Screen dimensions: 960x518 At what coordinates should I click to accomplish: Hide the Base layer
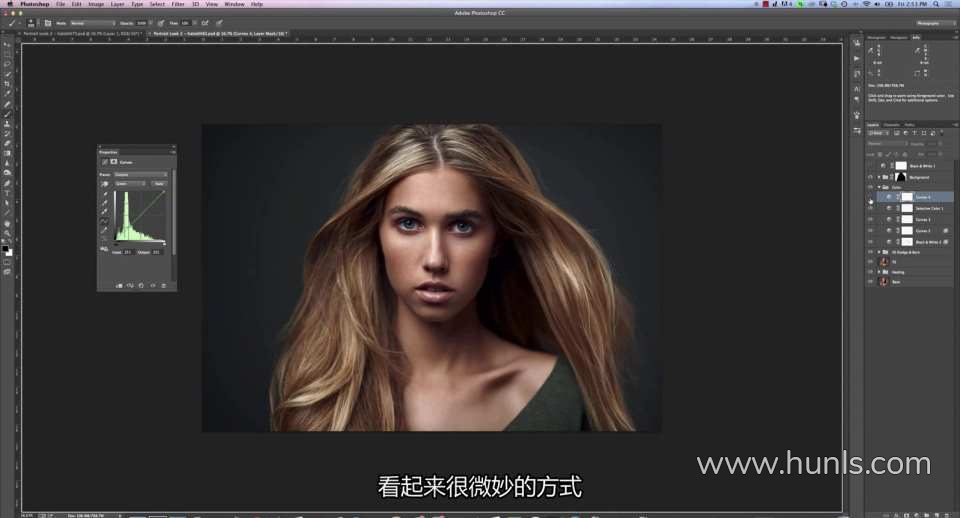pos(870,282)
